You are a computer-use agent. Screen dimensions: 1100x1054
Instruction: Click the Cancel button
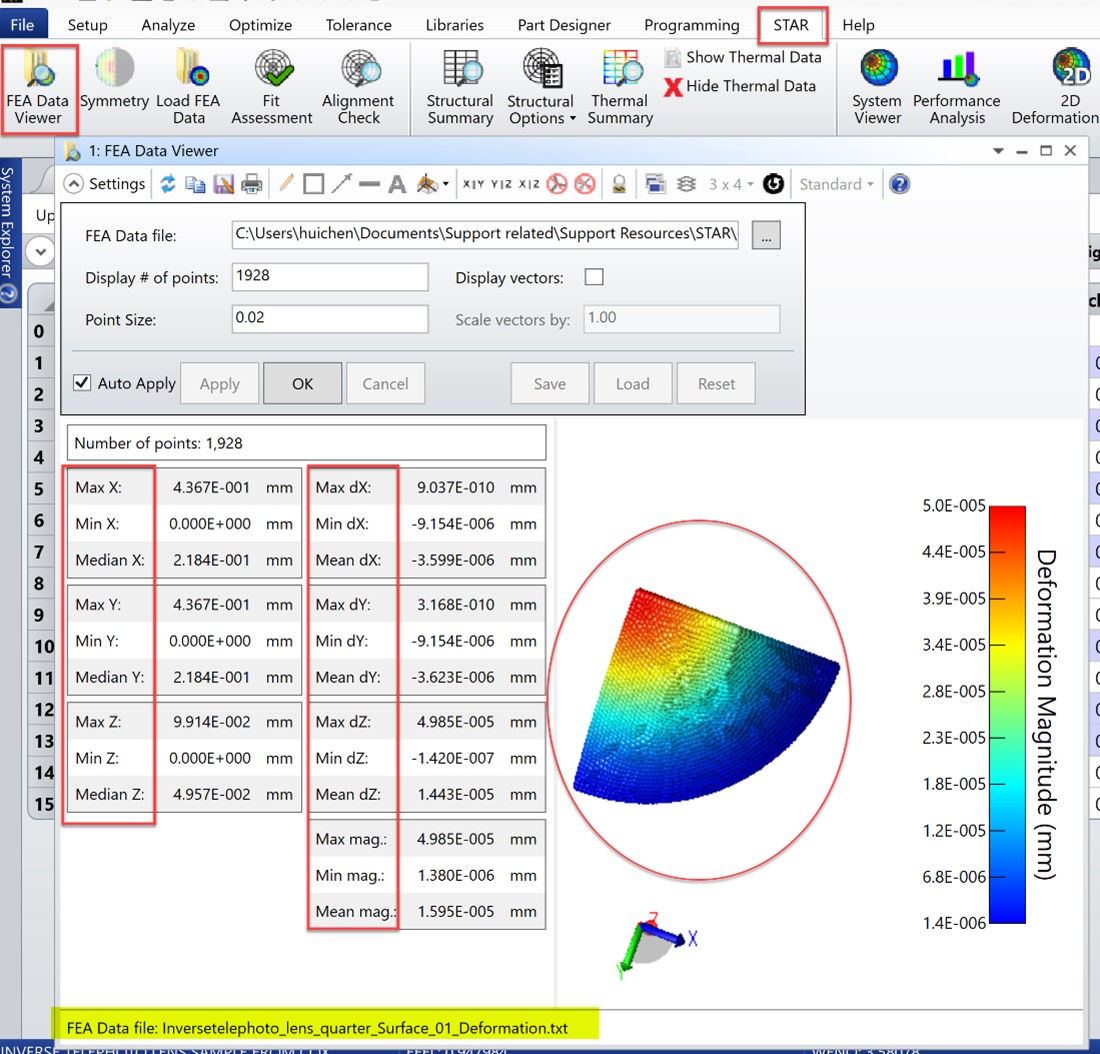click(385, 383)
